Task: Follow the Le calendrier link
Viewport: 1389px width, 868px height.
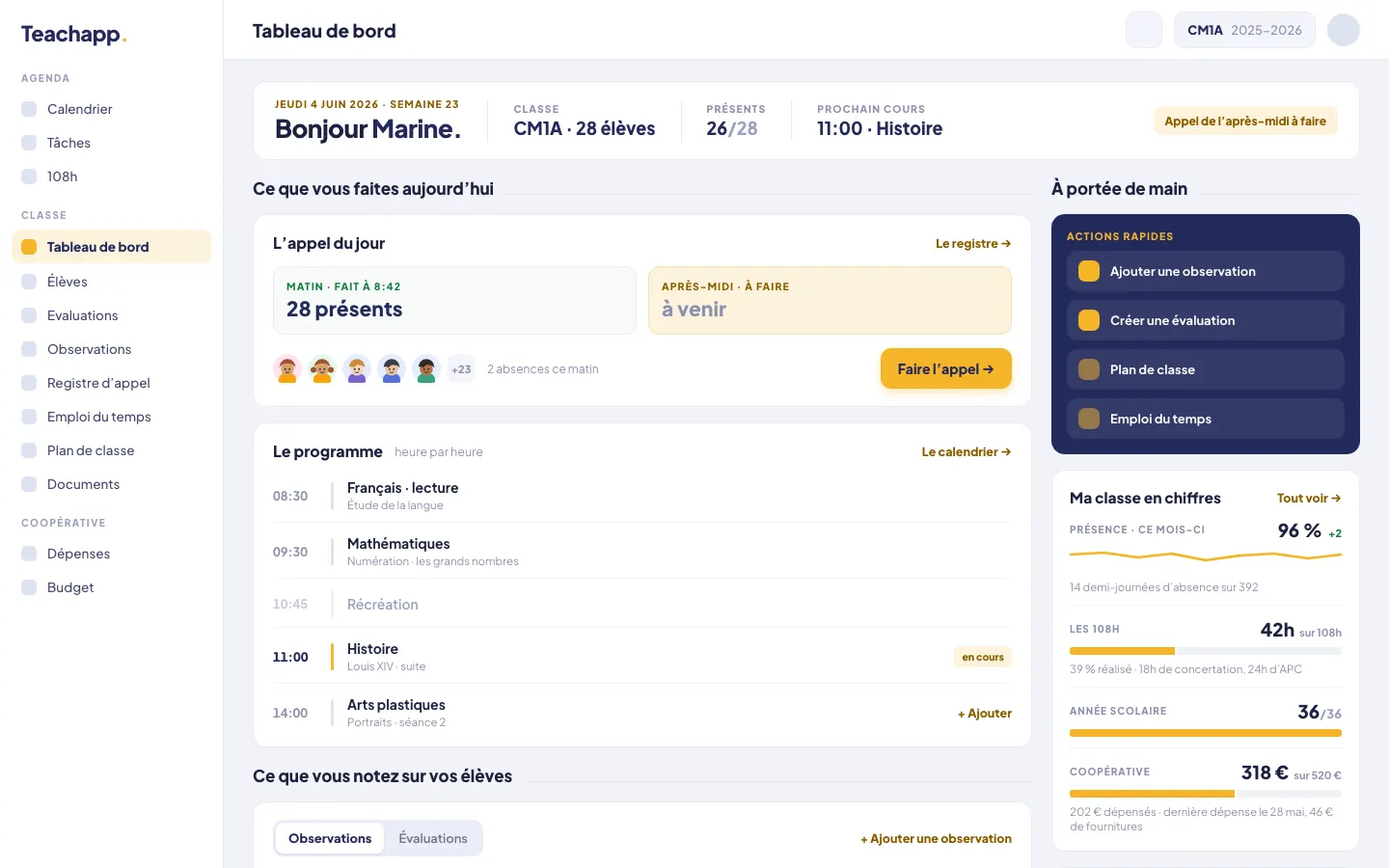Action: coord(967,451)
